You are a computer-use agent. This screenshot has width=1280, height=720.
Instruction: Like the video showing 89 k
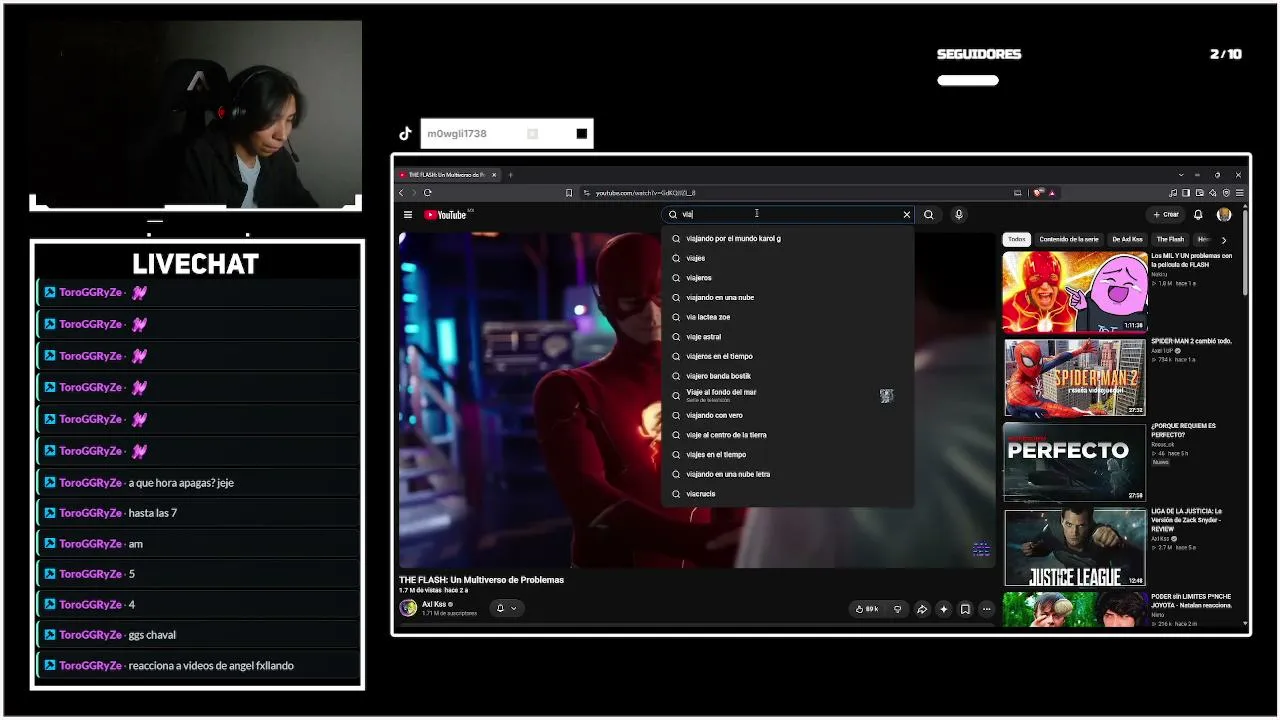pos(866,609)
